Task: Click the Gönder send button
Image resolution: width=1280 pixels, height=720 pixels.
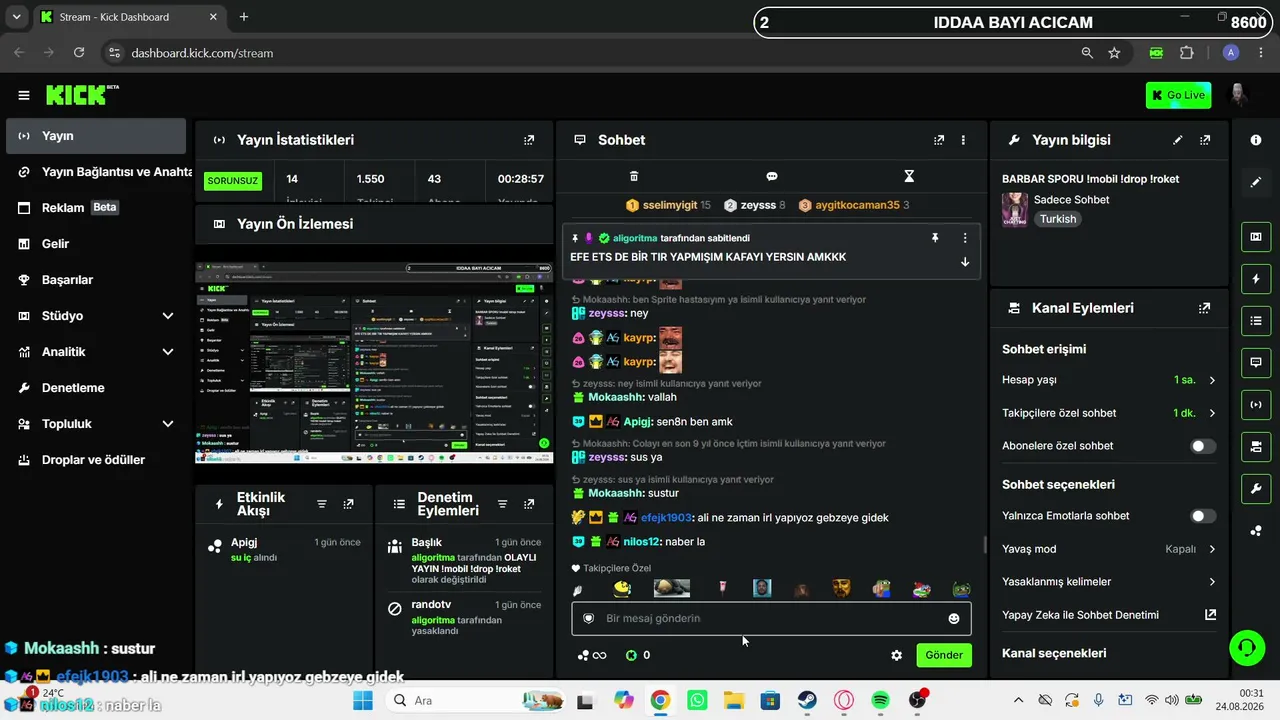Action: 944,655
